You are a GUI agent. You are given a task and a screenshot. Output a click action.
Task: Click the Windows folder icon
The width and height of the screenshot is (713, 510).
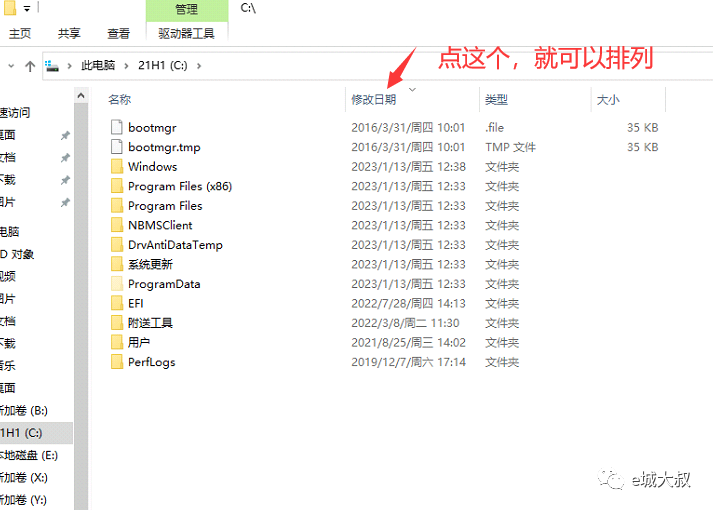click(117, 167)
